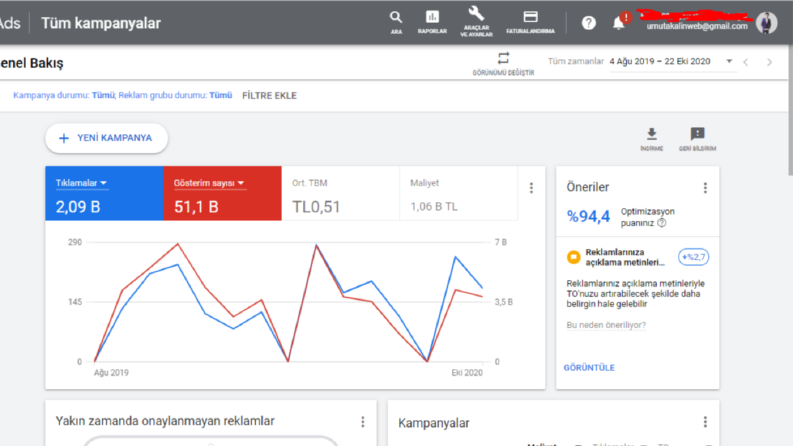Viewport: 793px width, 446px height.
Task: Open the notifications bell icon
Action: (619, 23)
